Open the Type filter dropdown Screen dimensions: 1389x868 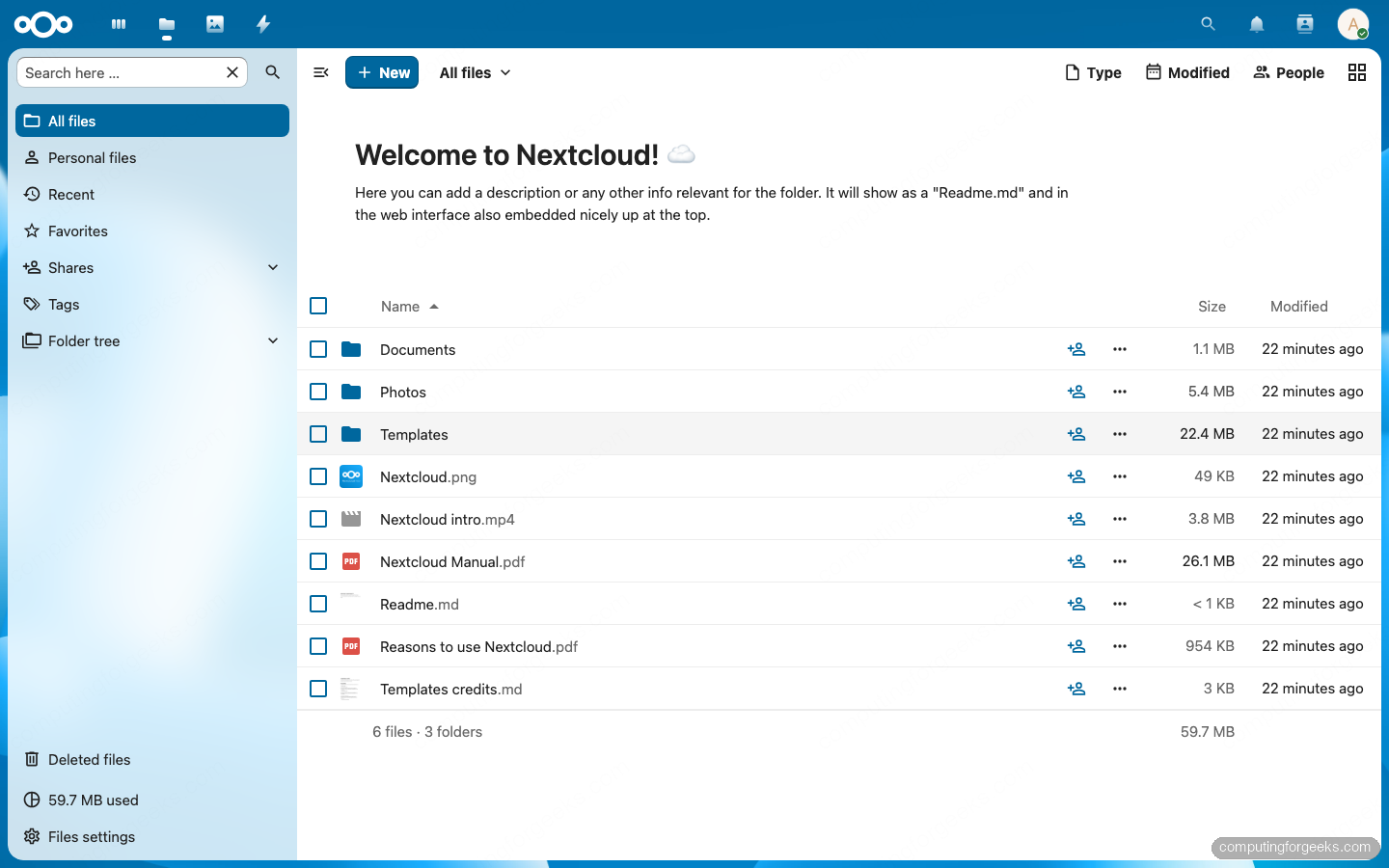coord(1093,72)
